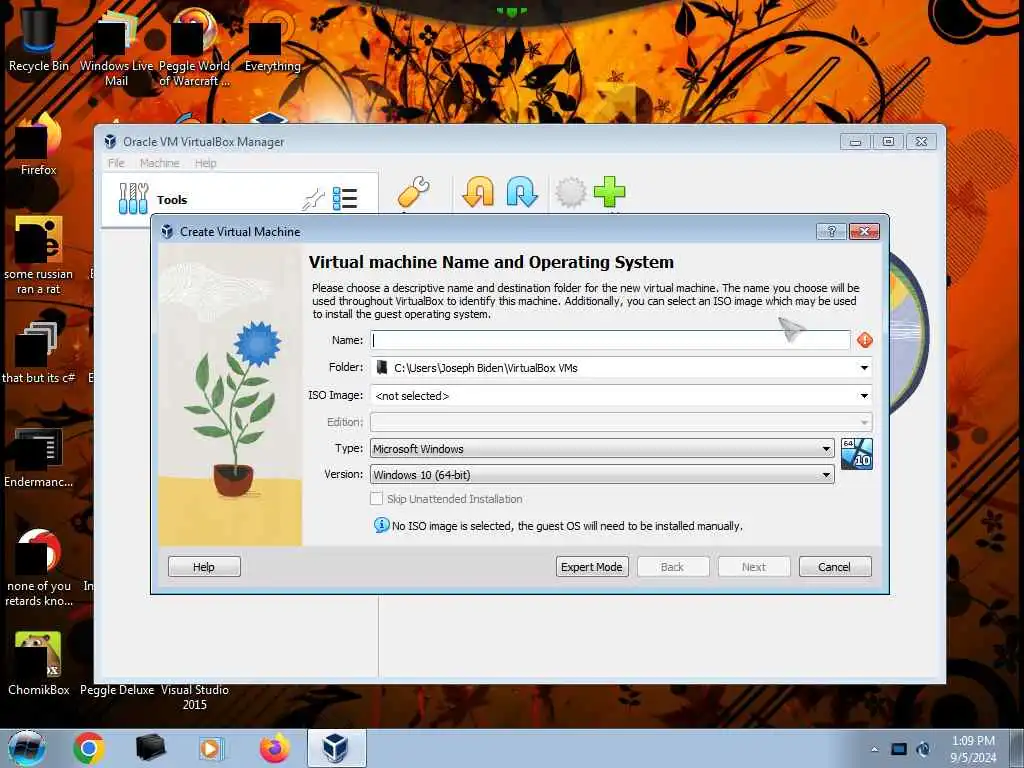Click the network tray icon
The image size is (1024, 768).
pos(899,749)
